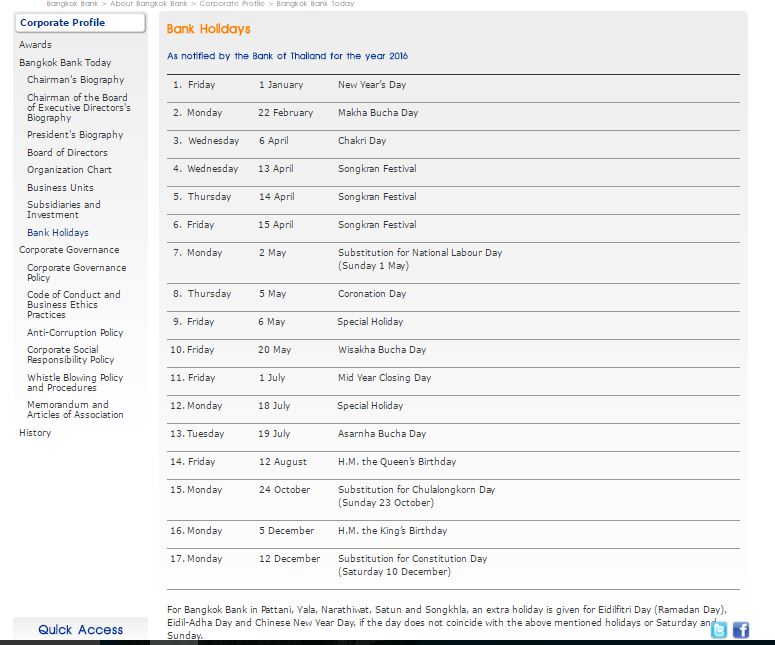View President's Biography page
Screen dimensions: 775x645
coord(75,134)
